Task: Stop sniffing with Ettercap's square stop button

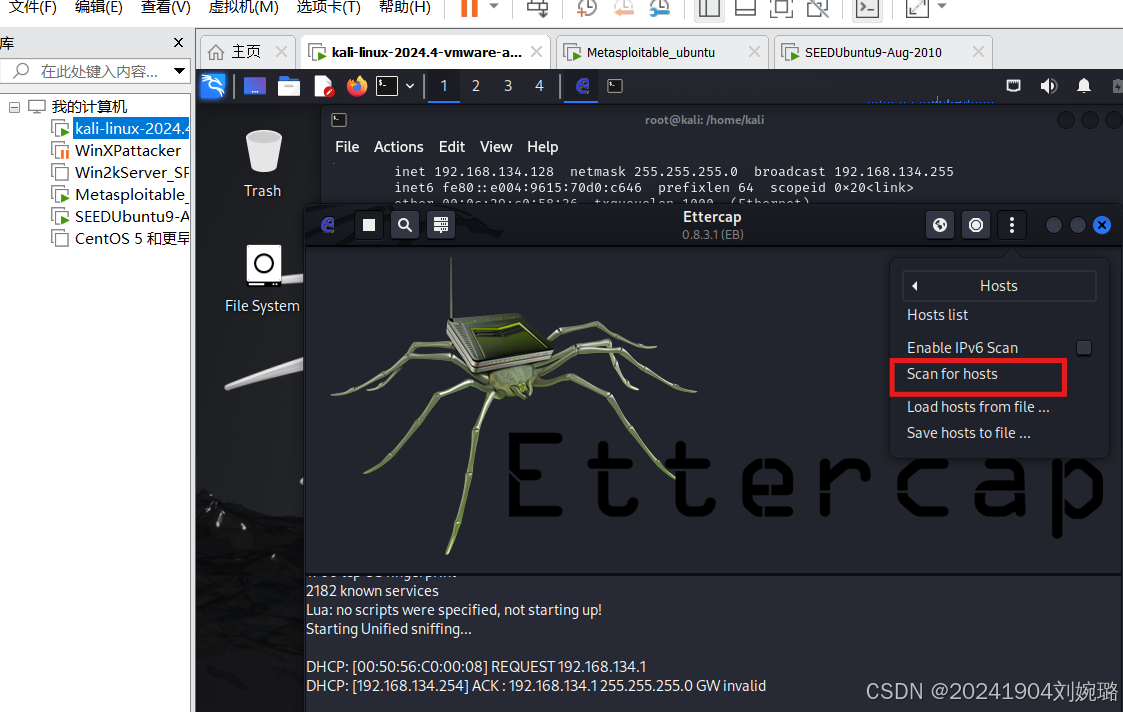Action: click(x=369, y=225)
